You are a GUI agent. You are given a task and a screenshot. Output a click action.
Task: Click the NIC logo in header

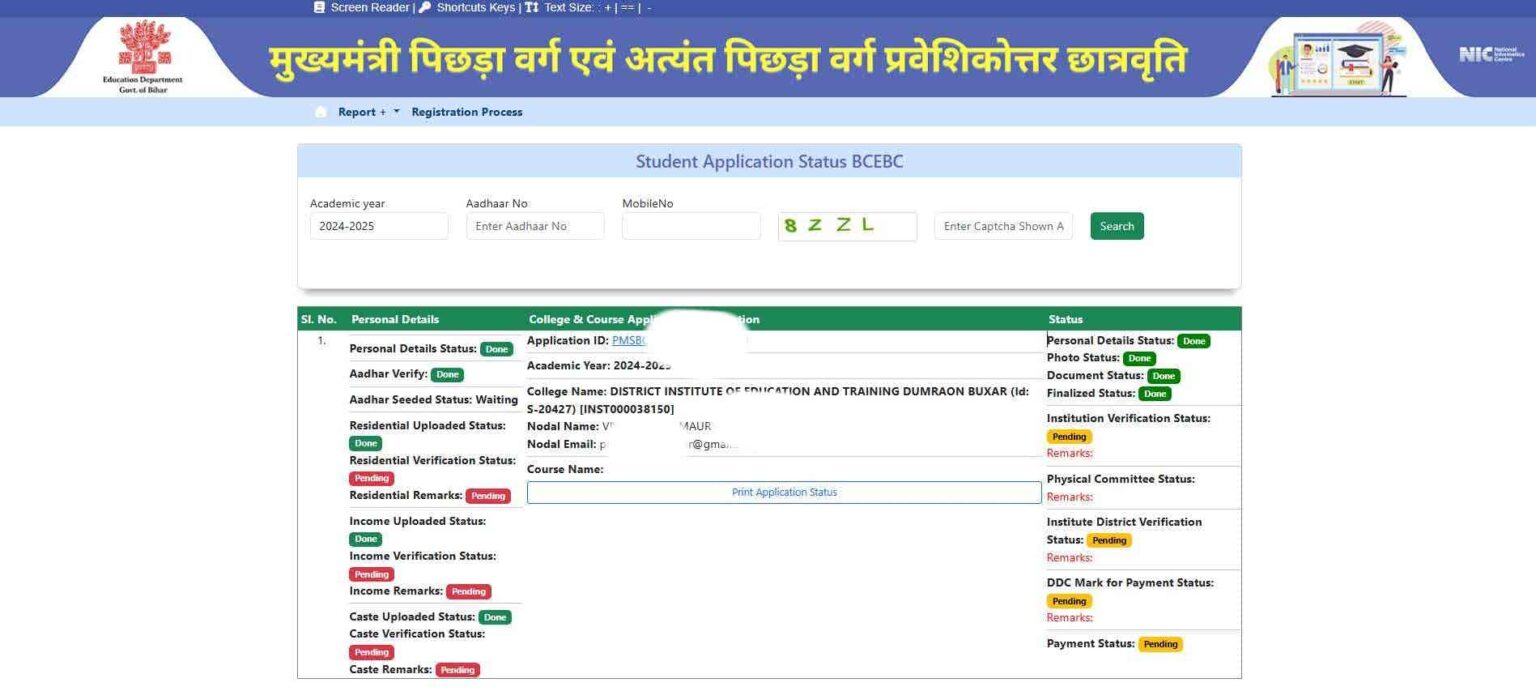[1491, 54]
